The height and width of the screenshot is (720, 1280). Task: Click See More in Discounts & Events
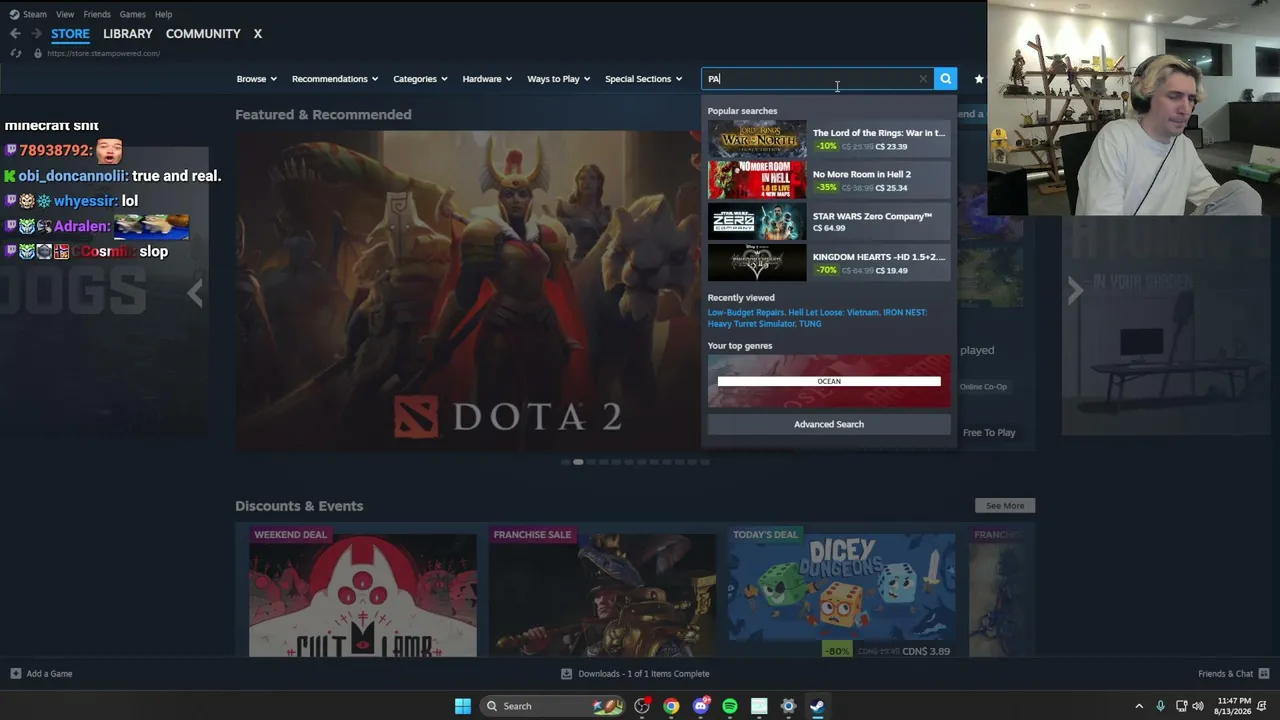tap(1005, 506)
